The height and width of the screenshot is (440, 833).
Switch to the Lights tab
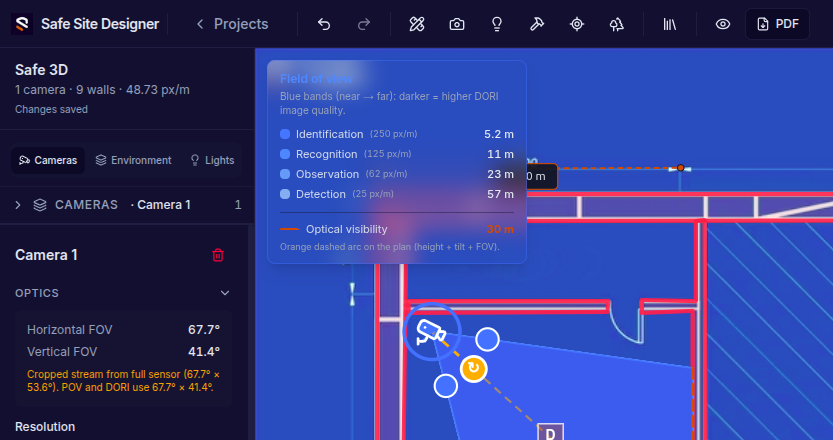point(212,160)
